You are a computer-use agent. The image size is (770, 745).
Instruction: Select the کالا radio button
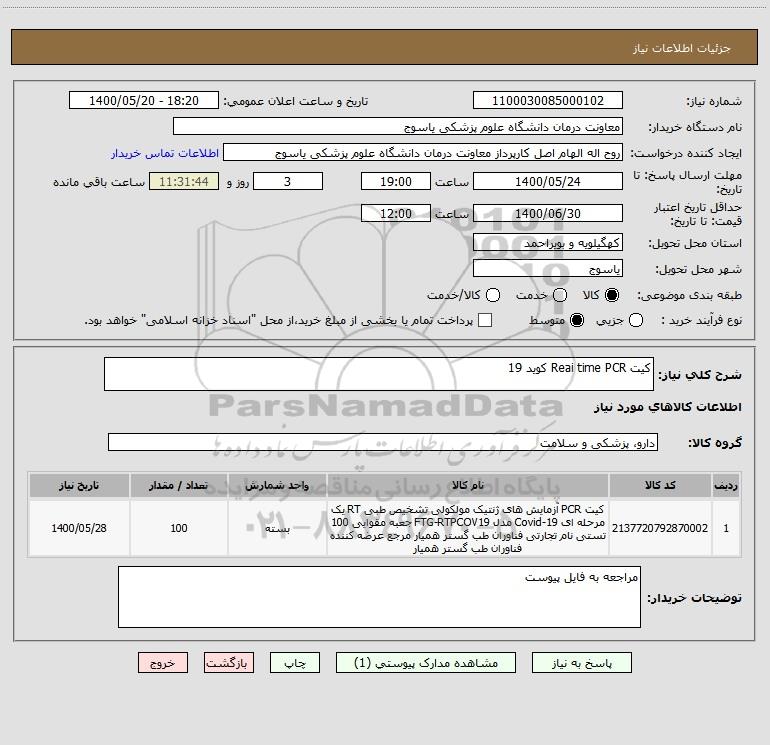(x=612, y=295)
